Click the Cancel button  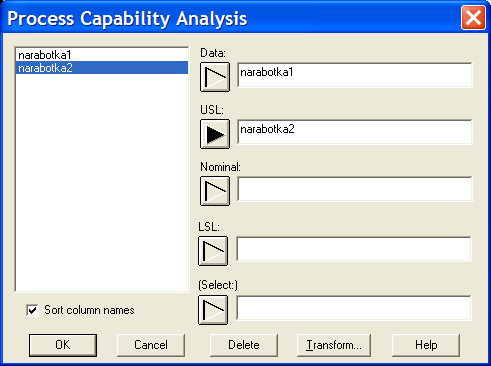(151, 345)
